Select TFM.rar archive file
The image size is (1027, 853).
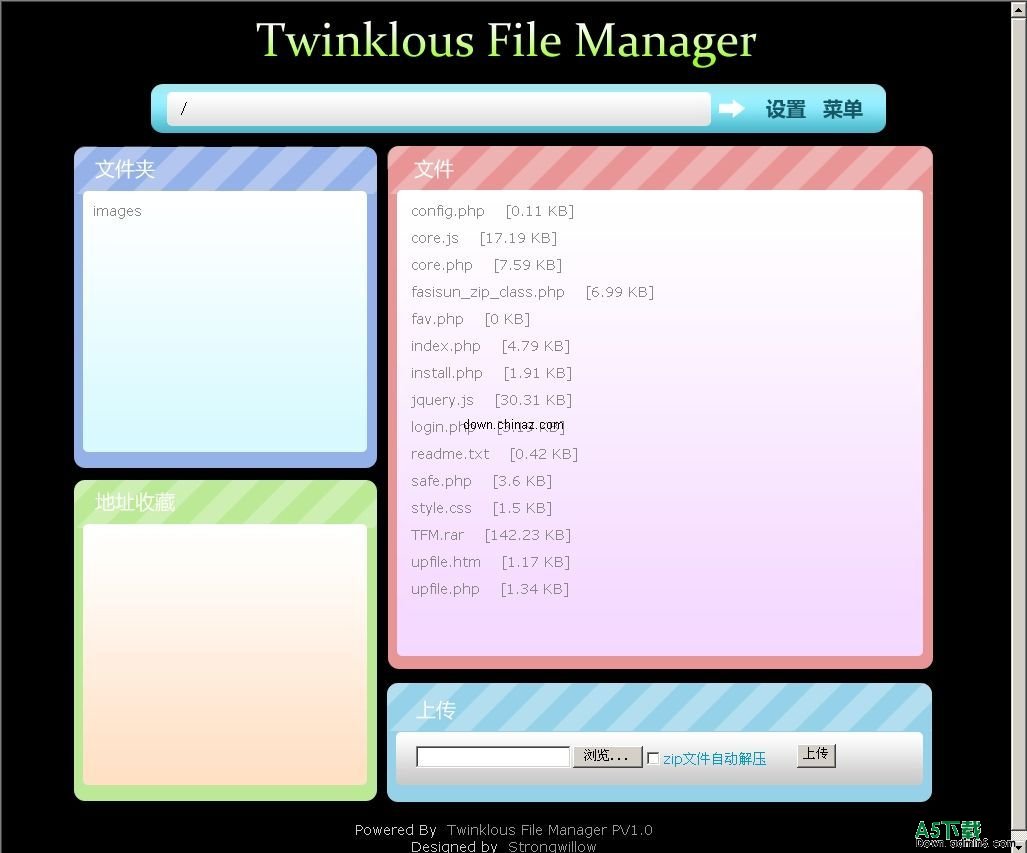pos(437,535)
